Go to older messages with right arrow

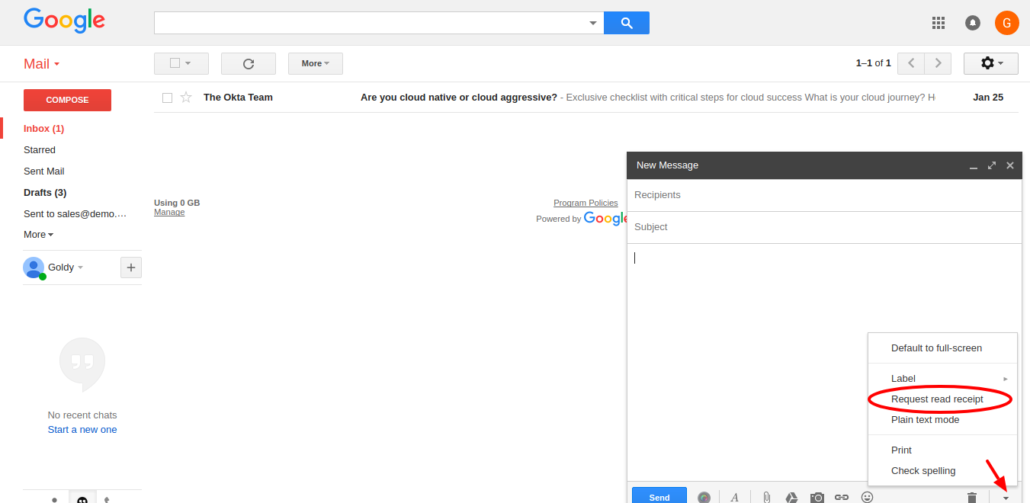pos(938,63)
